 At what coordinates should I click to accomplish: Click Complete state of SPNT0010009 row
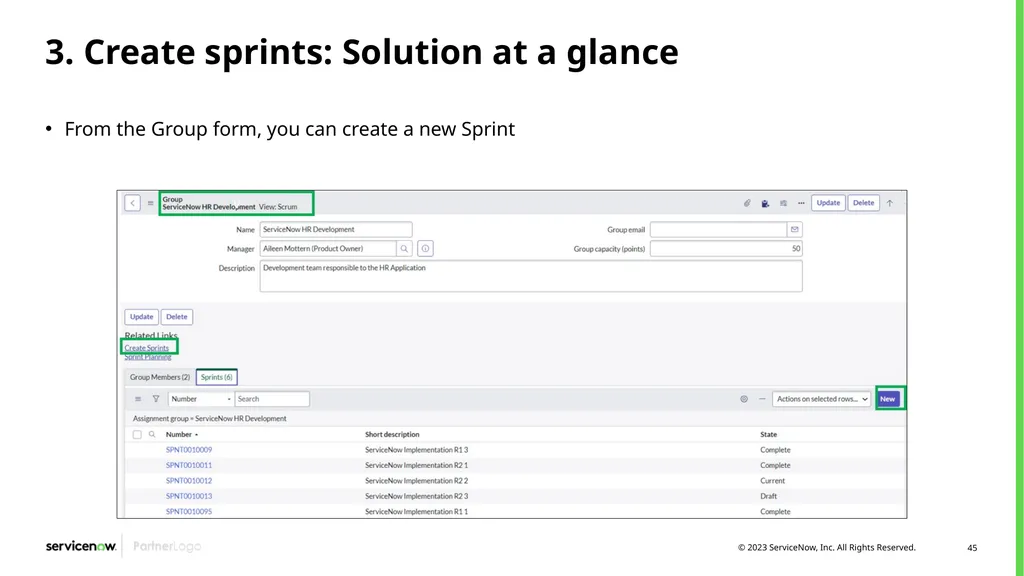pos(775,450)
